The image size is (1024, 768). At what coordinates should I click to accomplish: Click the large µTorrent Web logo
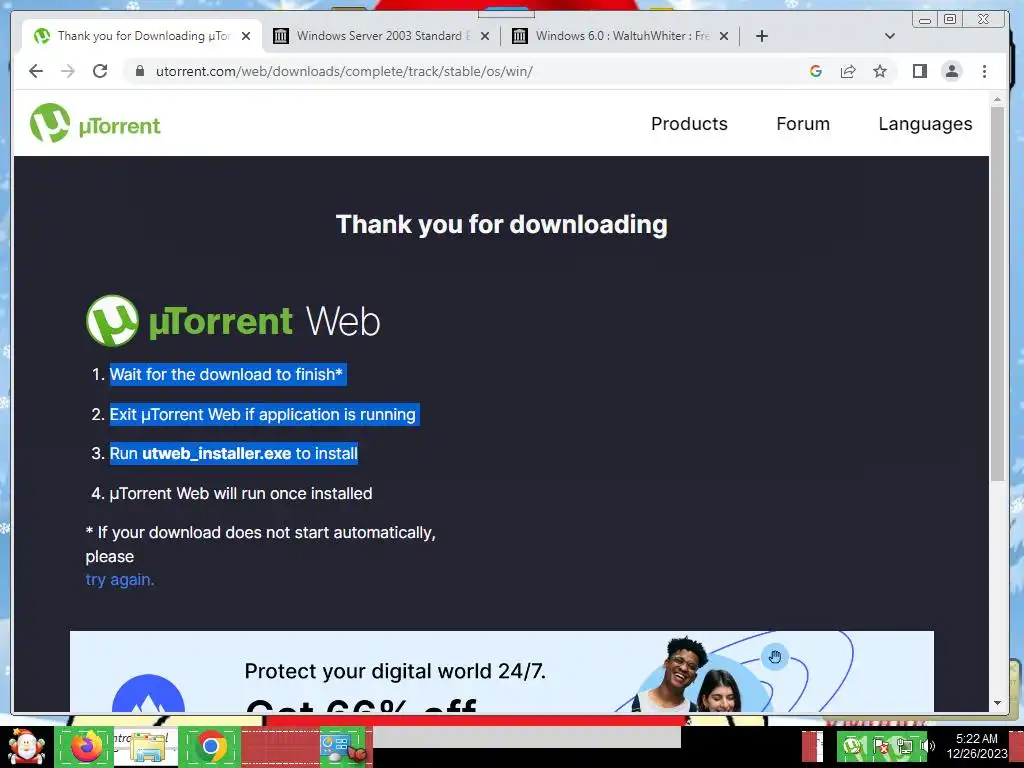233,321
